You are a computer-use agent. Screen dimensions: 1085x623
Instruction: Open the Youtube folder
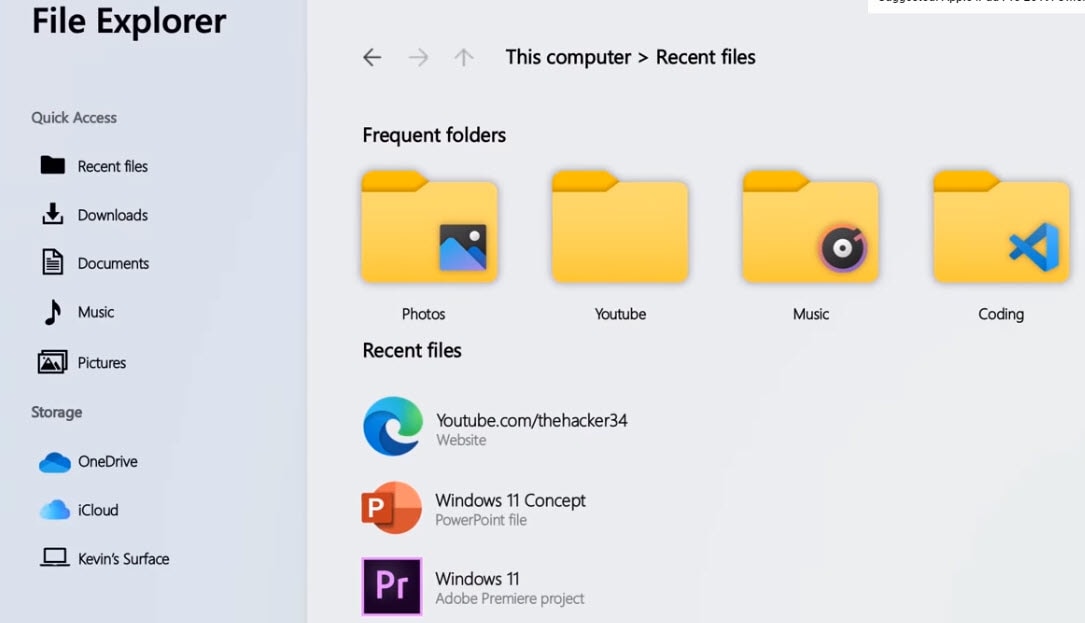coord(620,226)
